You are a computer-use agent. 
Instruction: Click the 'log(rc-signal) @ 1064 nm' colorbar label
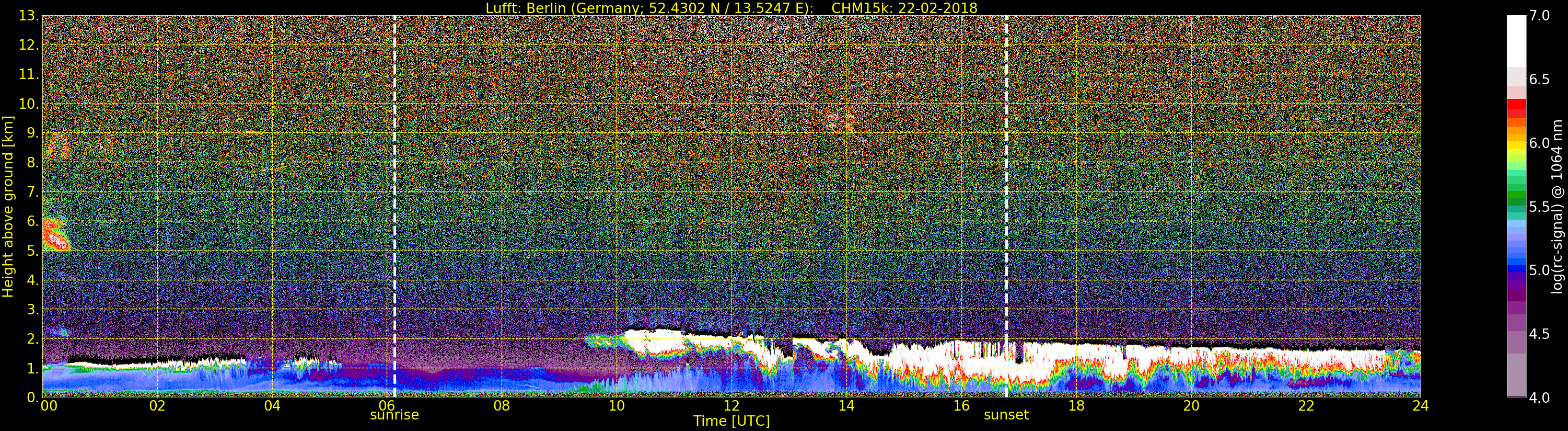tap(1556, 206)
